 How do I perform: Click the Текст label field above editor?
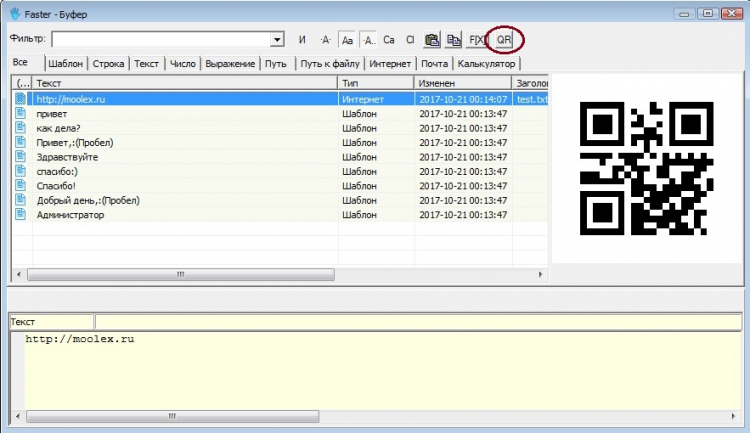point(51,322)
